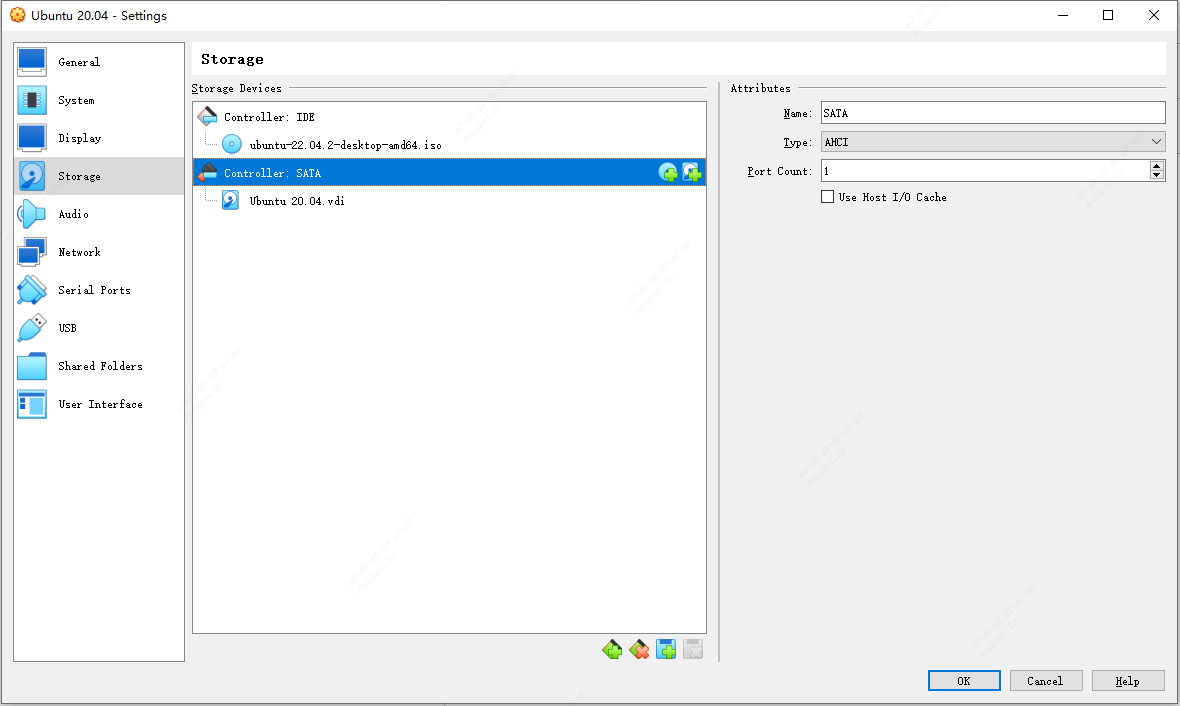This screenshot has height=706, width=1180.
Task: Confirm settings with OK button
Action: click(x=964, y=680)
